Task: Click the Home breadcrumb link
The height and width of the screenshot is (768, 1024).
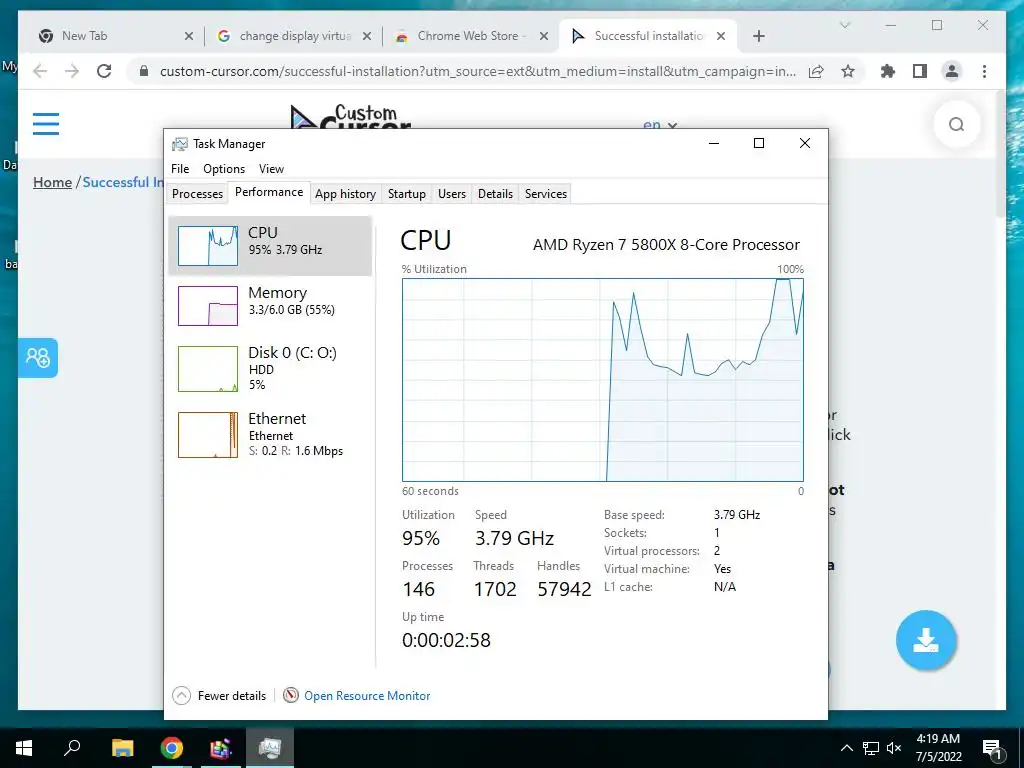Action: click(52, 182)
